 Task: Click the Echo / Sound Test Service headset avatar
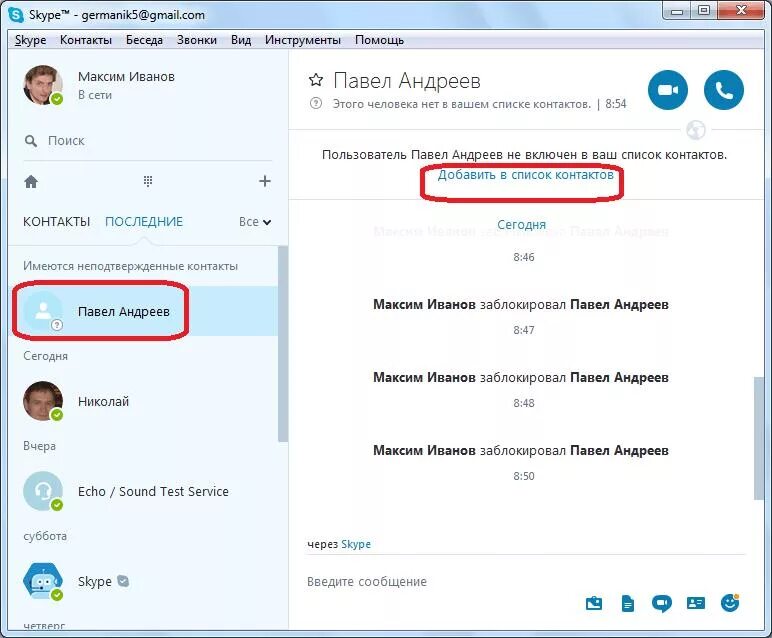(x=43, y=491)
